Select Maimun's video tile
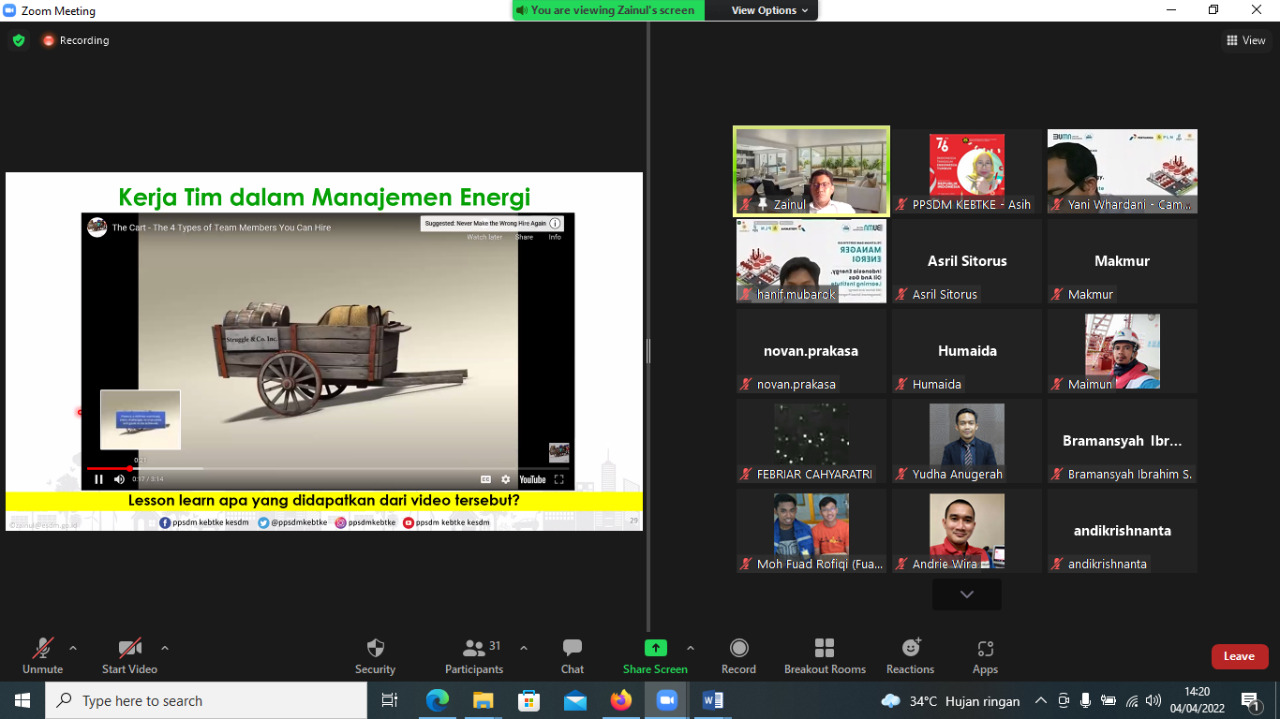The width and height of the screenshot is (1280, 719). pos(1122,351)
